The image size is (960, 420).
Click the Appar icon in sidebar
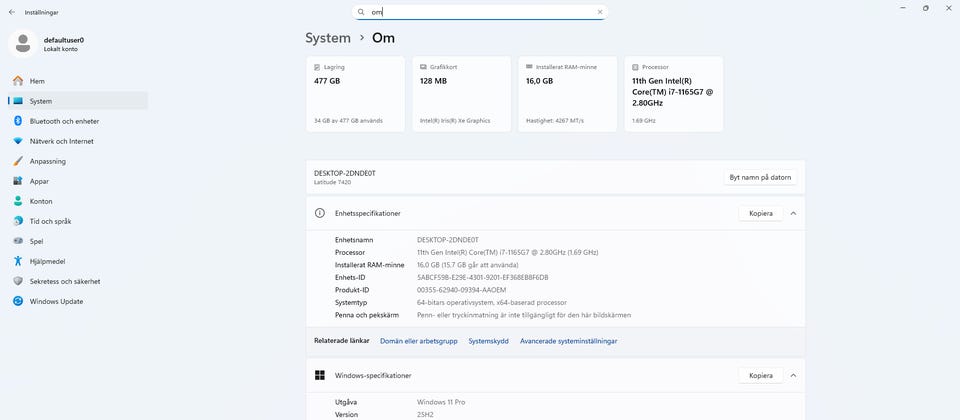(18, 181)
